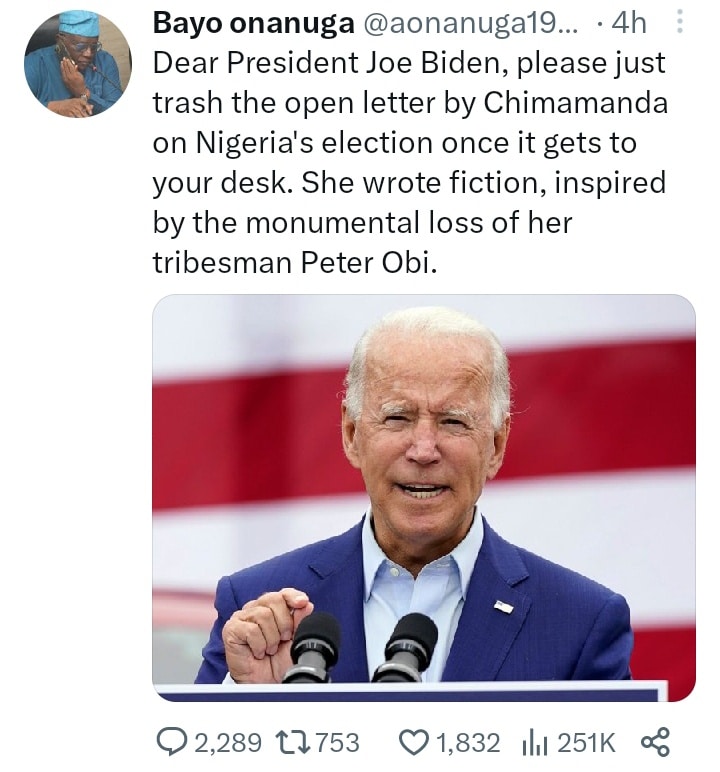The width and height of the screenshot is (720, 772).
Task: Open the reply comment icon
Action: (173, 742)
